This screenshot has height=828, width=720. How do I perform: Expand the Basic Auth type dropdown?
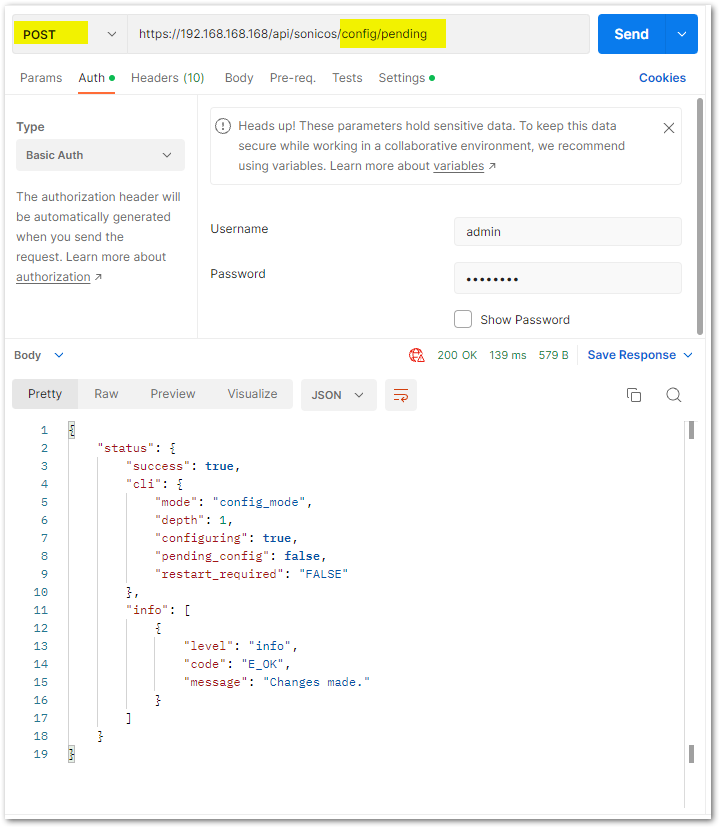click(x=100, y=155)
